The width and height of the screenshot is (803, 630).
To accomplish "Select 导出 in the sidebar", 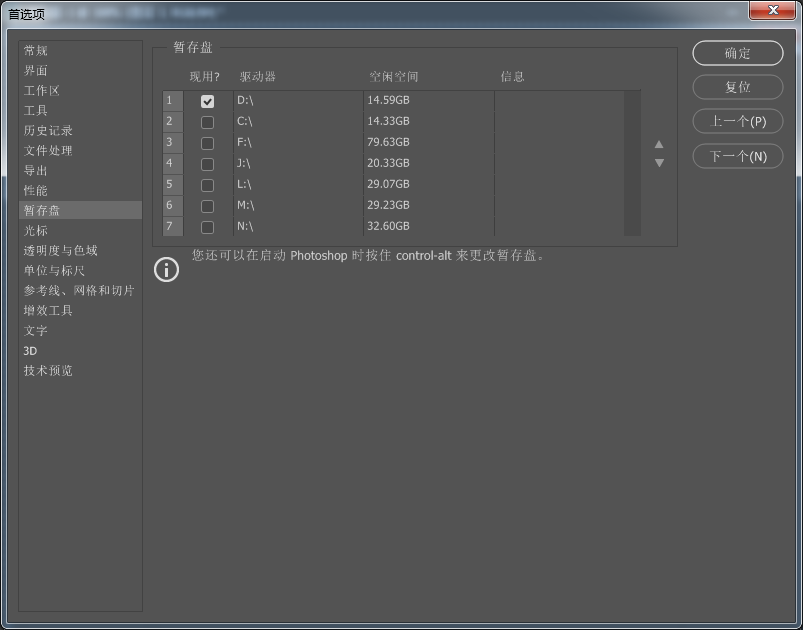I will [x=80, y=171].
